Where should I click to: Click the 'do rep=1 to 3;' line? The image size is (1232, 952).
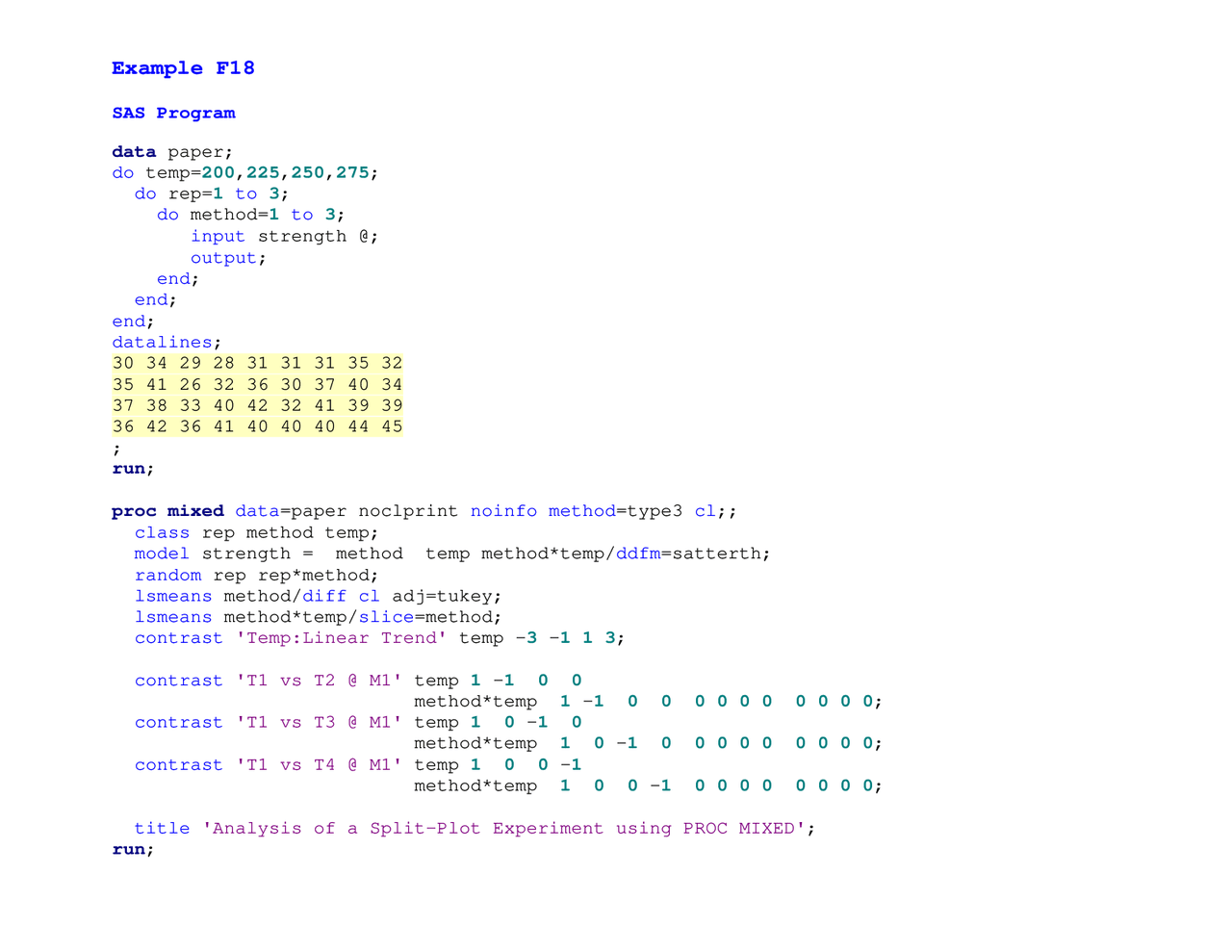[211, 194]
